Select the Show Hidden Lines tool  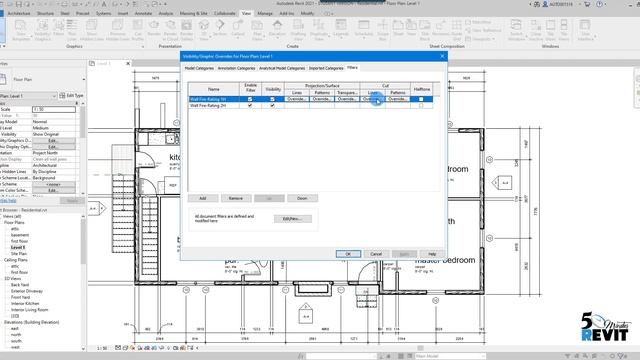[x=91, y=30]
